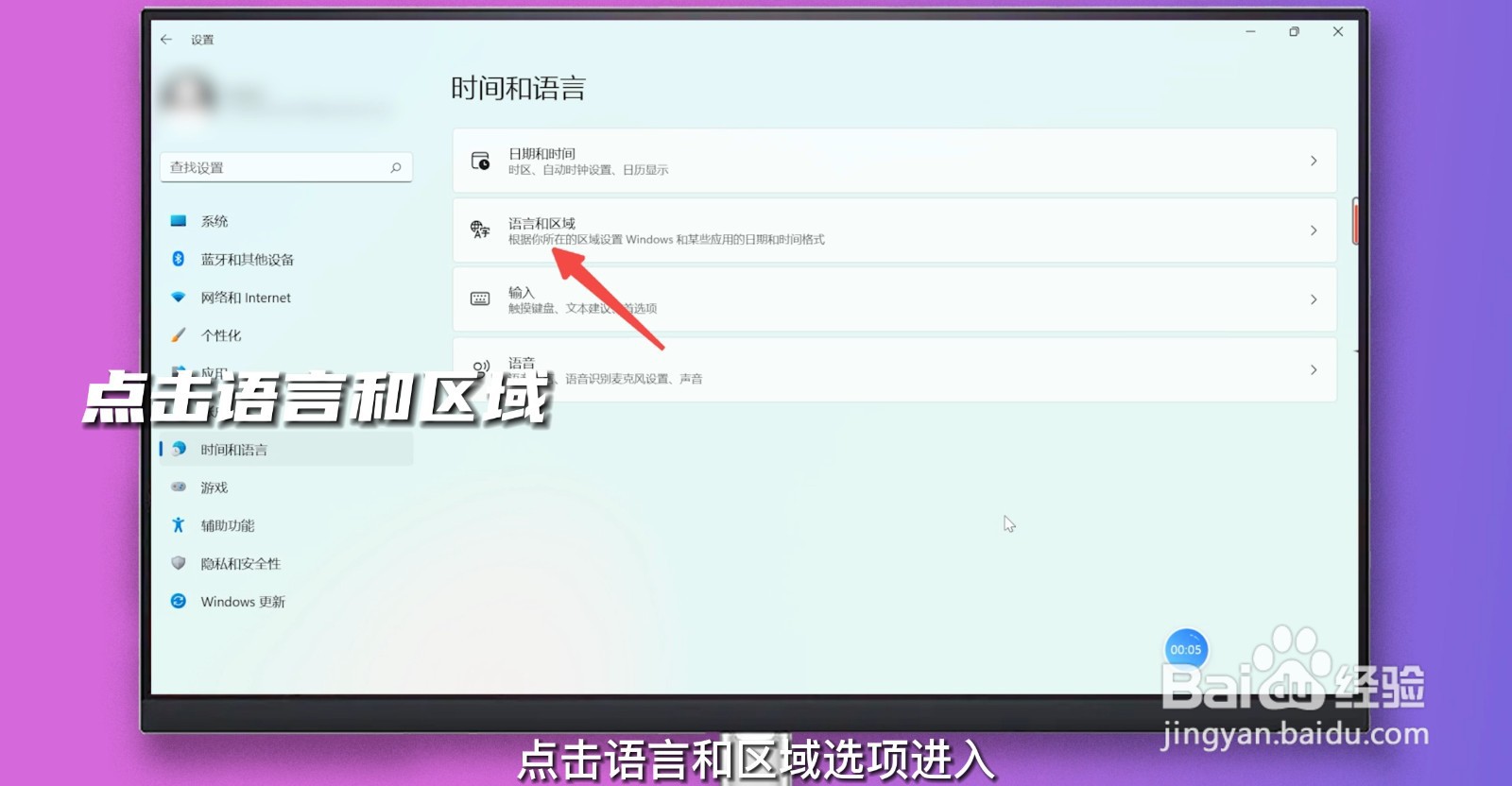Select the 游戏 controller icon

pos(178,487)
